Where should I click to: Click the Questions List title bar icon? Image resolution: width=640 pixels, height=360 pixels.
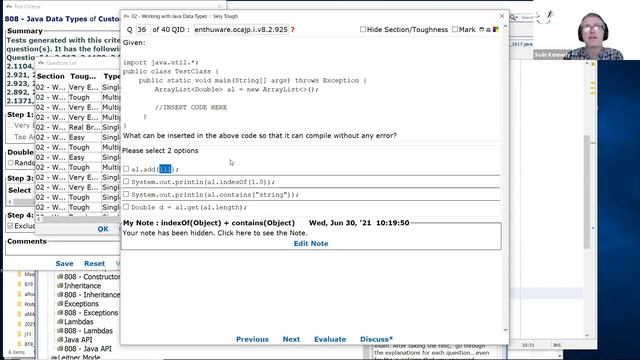click(x=41, y=63)
